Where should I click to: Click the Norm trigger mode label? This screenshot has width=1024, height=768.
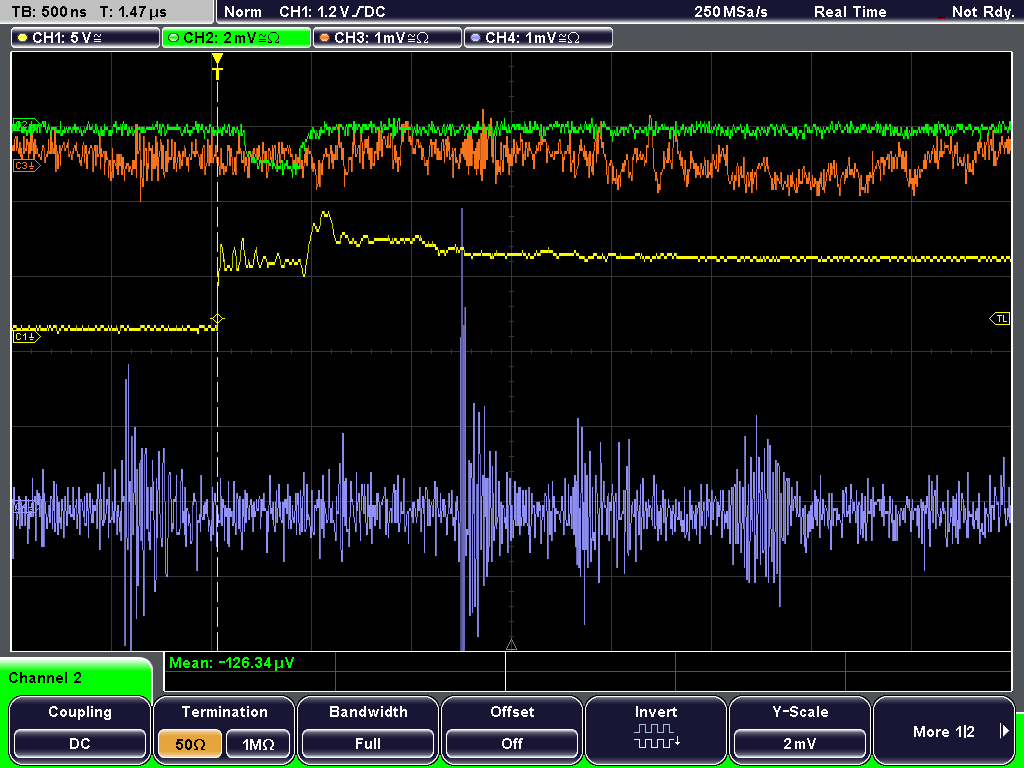(x=242, y=12)
